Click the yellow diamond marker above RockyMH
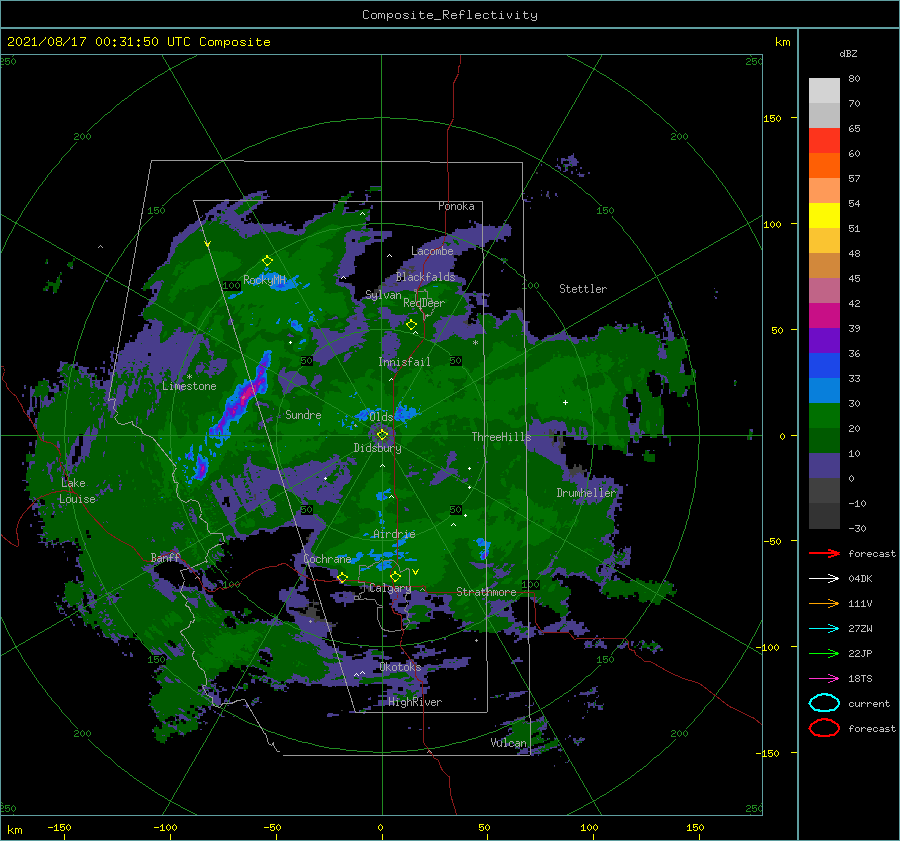The image size is (900, 841). pos(267,261)
